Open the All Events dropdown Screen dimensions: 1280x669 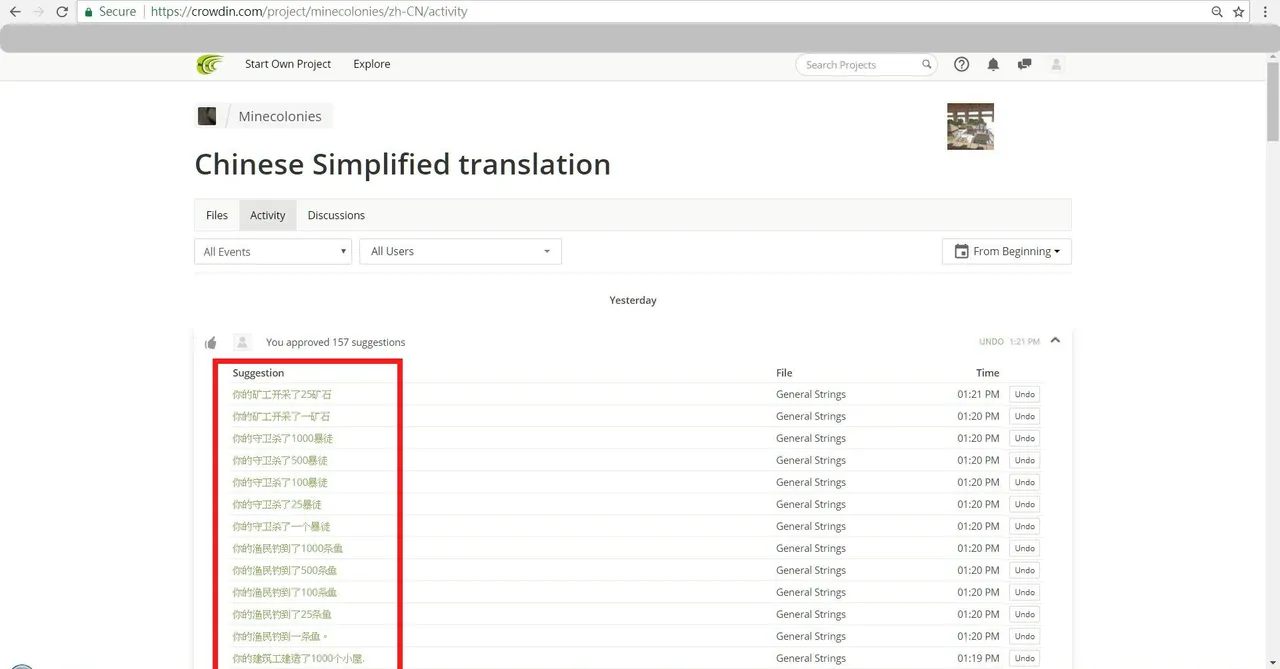click(273, 251)
